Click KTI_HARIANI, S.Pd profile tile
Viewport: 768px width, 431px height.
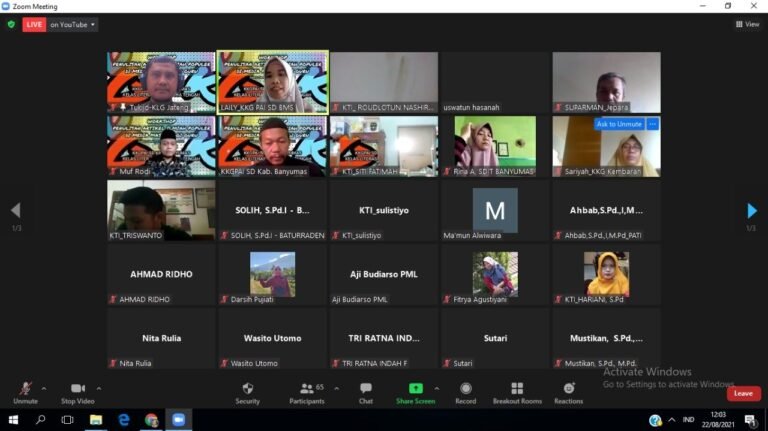coord(606,274)
